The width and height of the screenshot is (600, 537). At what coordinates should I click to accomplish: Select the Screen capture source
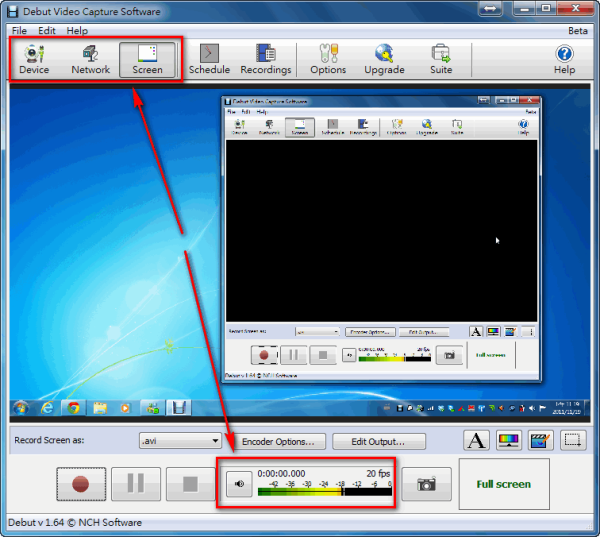click(147, 59)
